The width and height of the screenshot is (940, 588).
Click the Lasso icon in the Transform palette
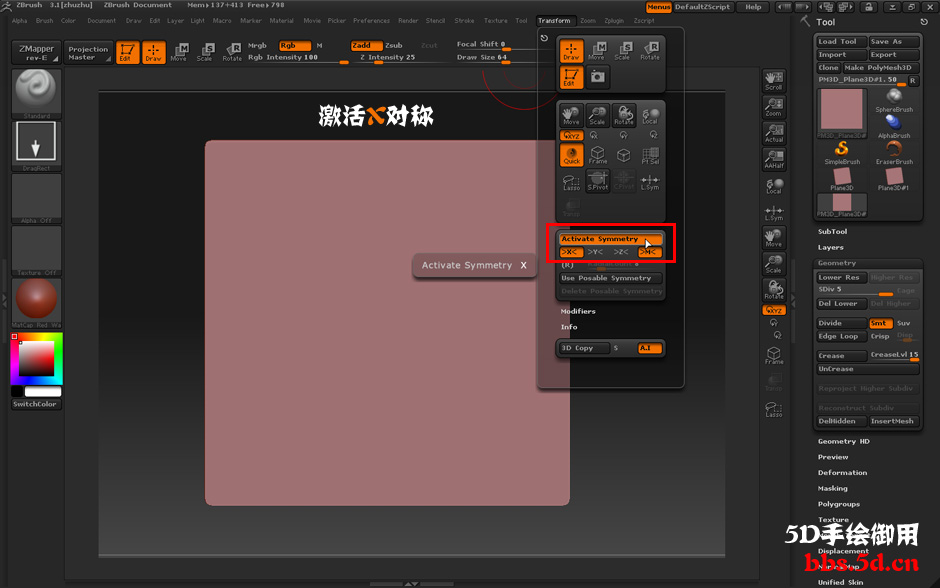pos(571,181)
